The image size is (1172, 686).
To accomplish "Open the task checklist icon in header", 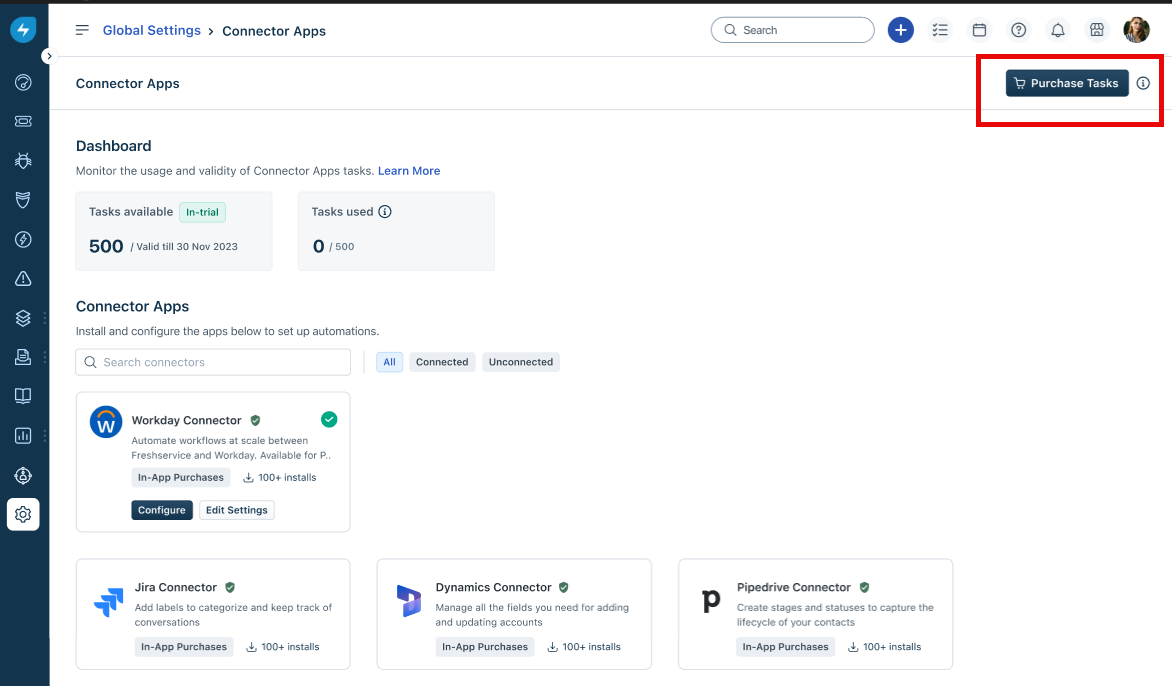I will pyautogui.click(x=940, y=30).
